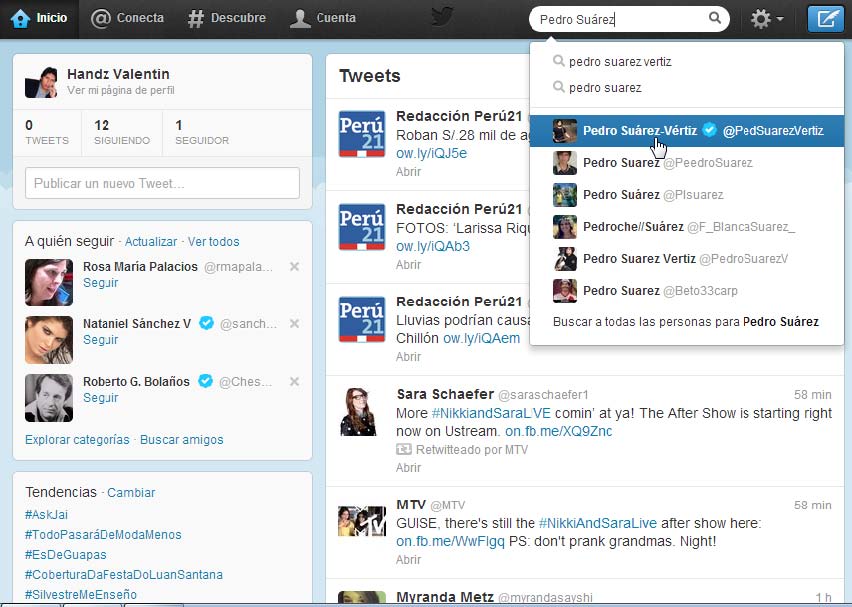Open the Conecta tab
The image size is (852, 607).
point(127,18)
